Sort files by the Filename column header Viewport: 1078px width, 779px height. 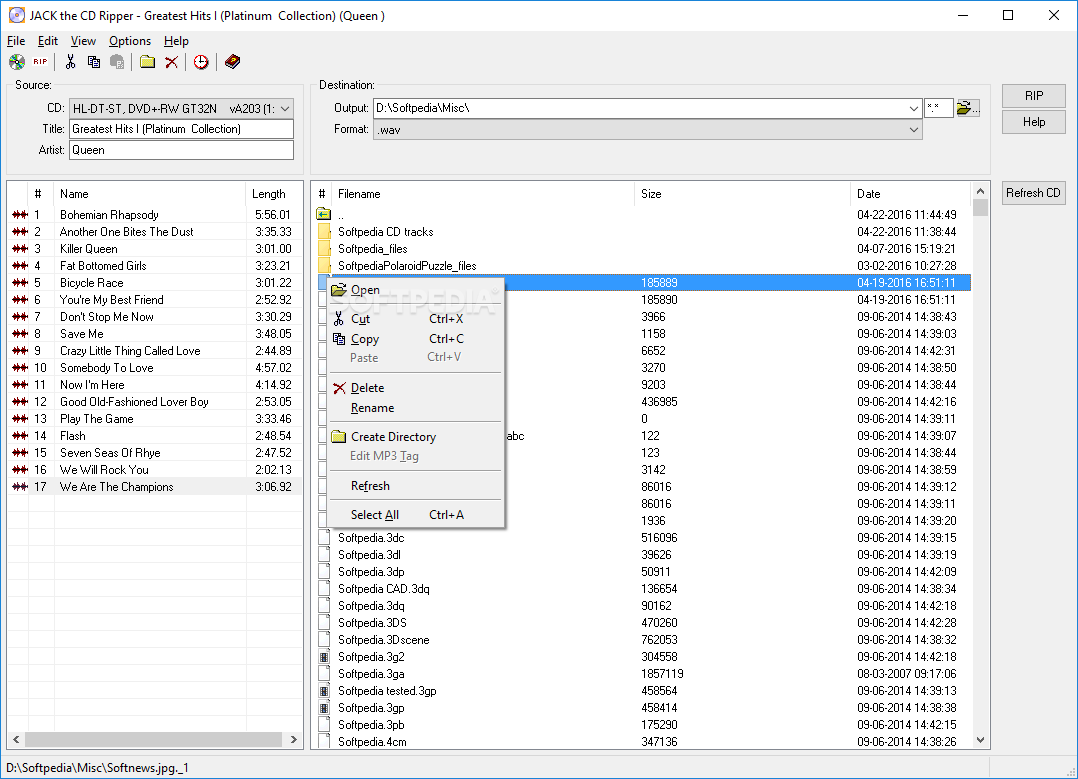[482, 194]
